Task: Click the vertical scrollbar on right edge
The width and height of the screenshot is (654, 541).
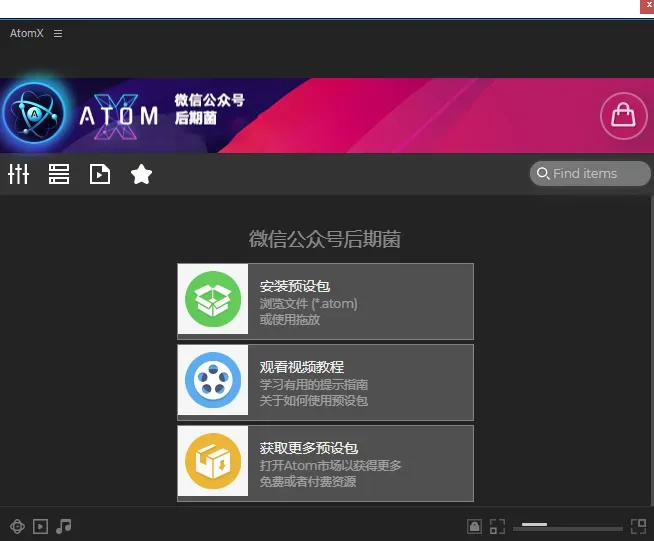Action: coord(652,350)
